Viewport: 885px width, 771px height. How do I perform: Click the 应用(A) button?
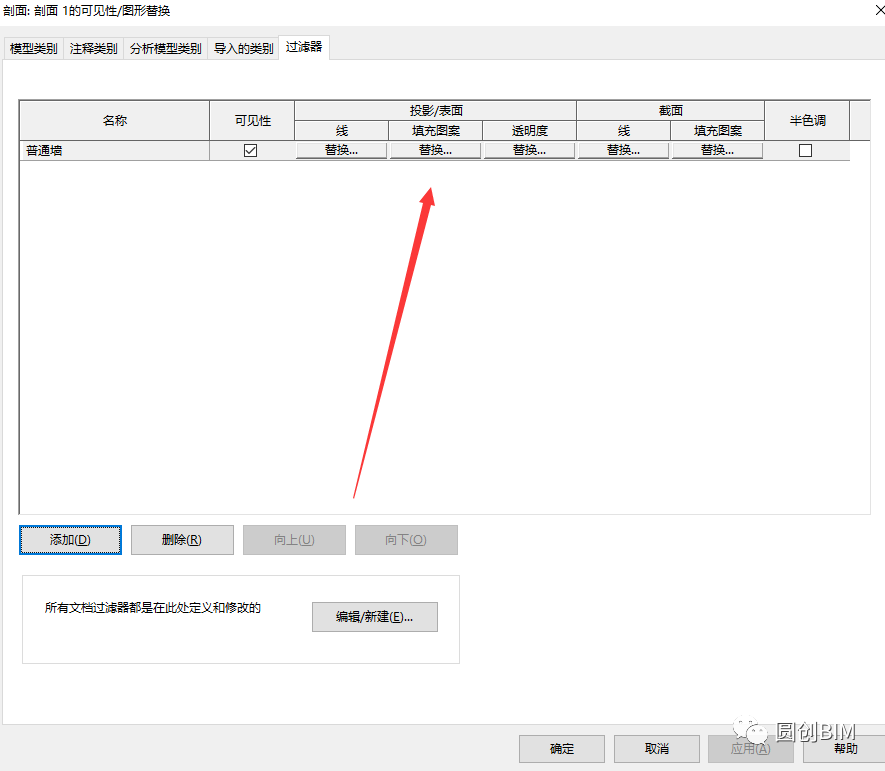(x=751, y=749)
